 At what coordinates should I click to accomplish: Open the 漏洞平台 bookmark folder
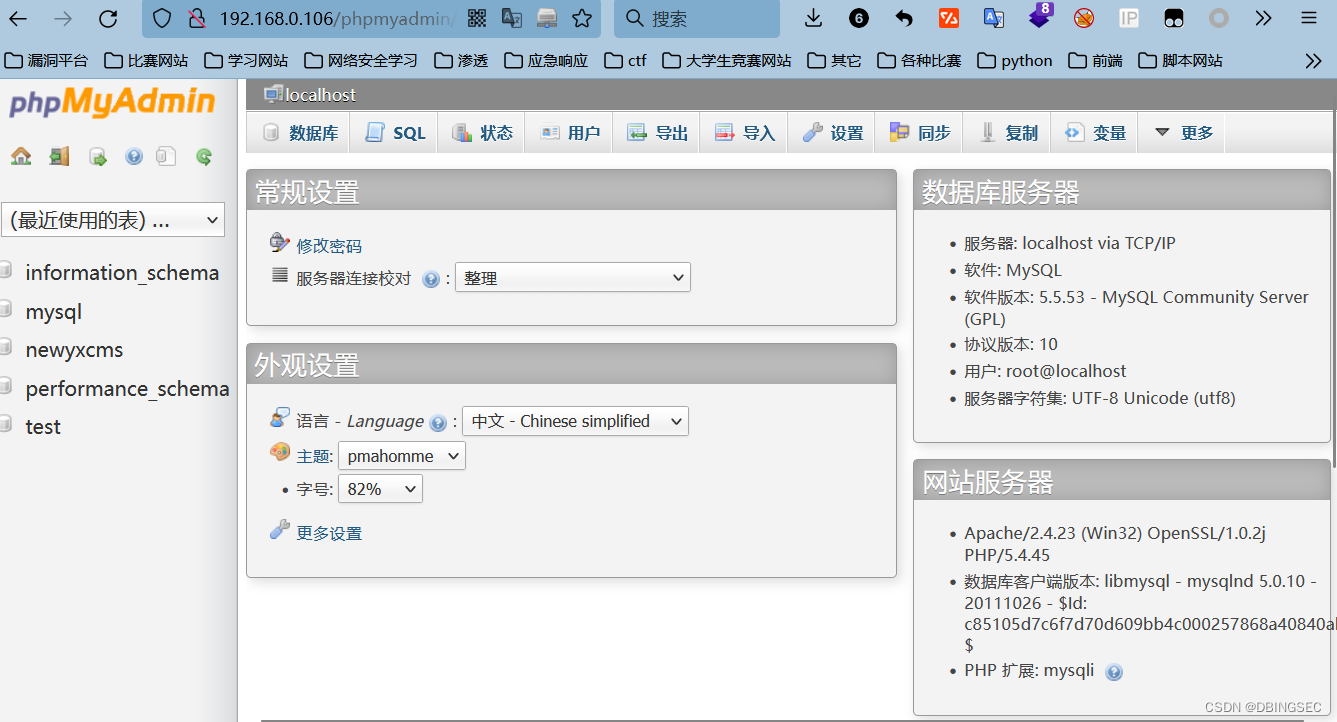click(x=46, y=61)
